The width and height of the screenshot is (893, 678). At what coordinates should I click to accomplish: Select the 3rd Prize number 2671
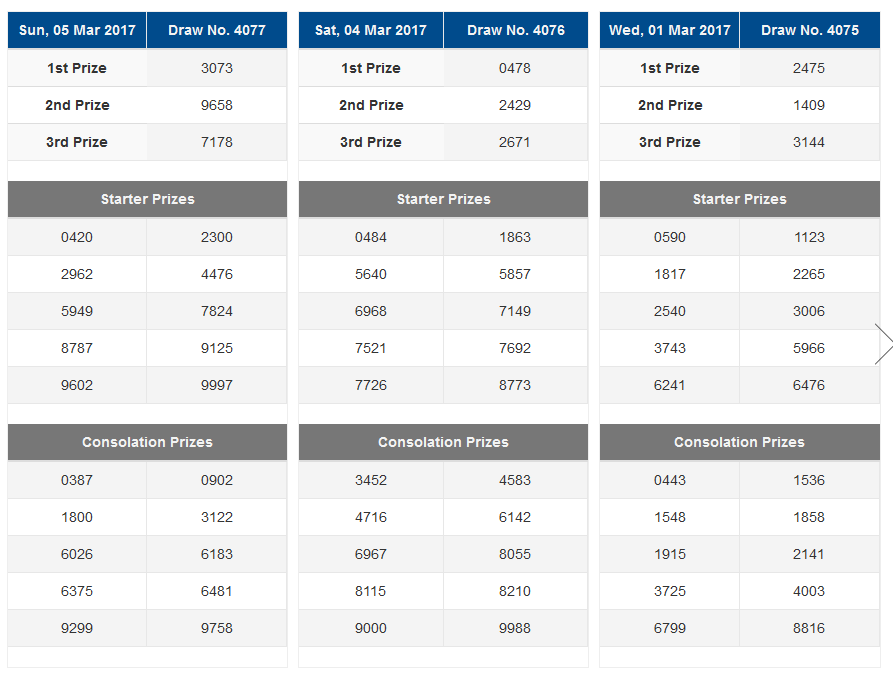(515, 142)
